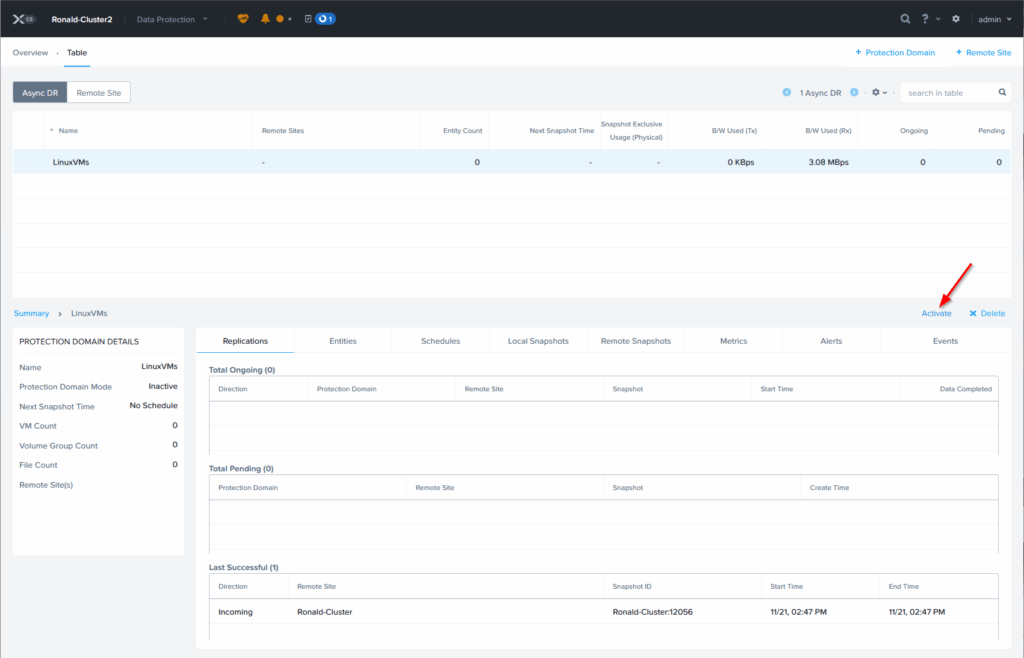Viewport: 1024px width, 658px height.
Task: Activate the LinuxVMs protection domain
Action: click(936, 313)
